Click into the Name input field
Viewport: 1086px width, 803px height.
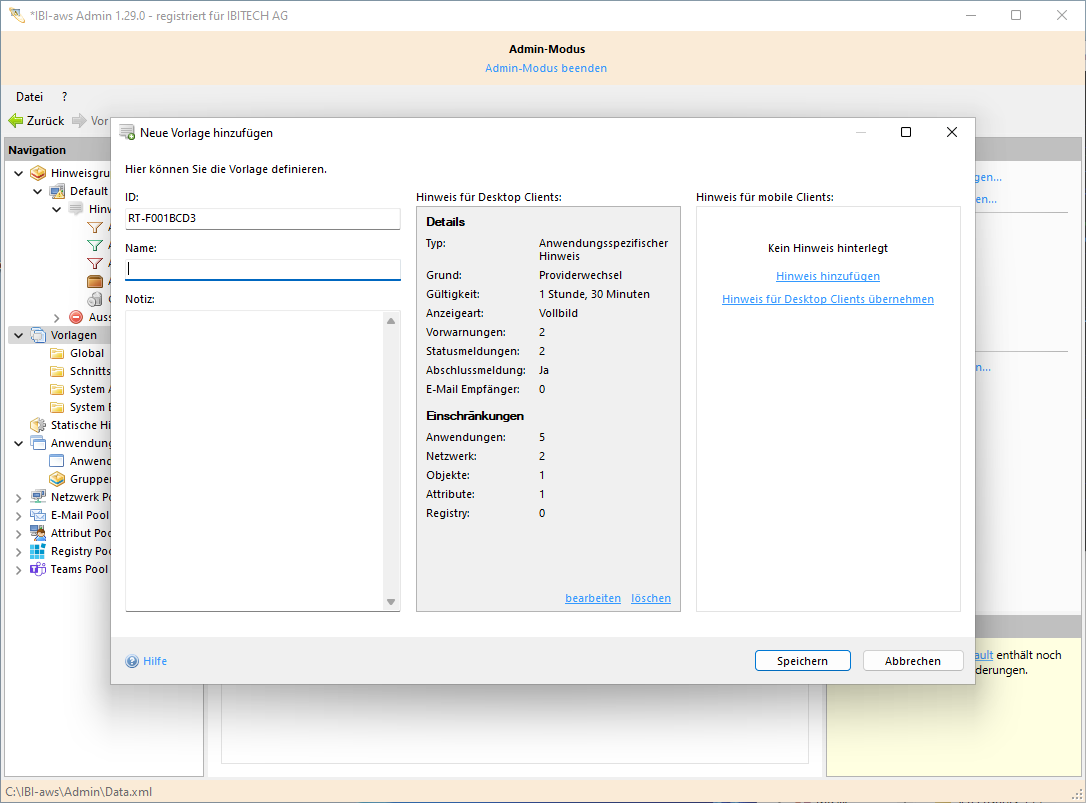(x=262, y=269)
